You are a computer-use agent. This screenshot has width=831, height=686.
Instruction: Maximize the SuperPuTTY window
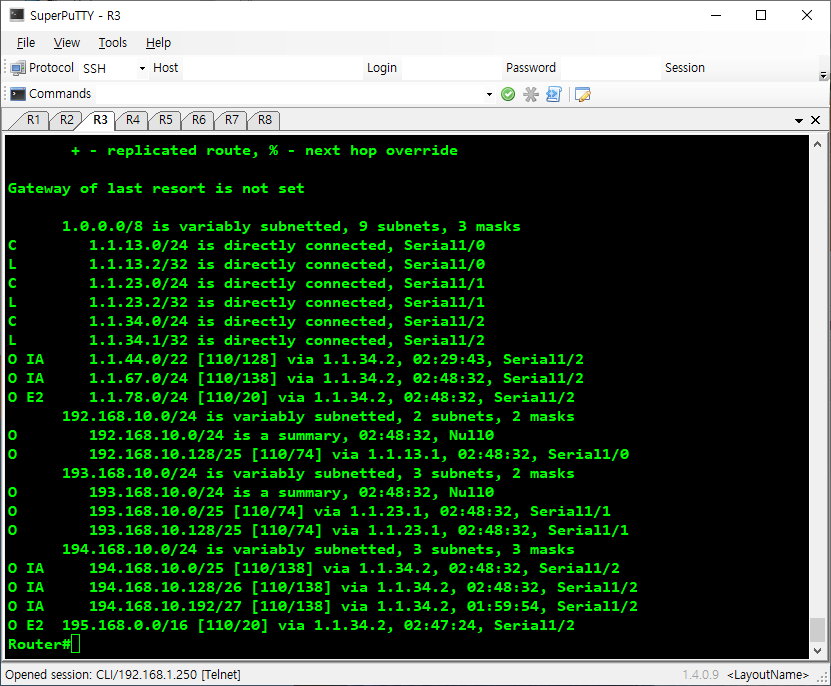click(761, 15)
